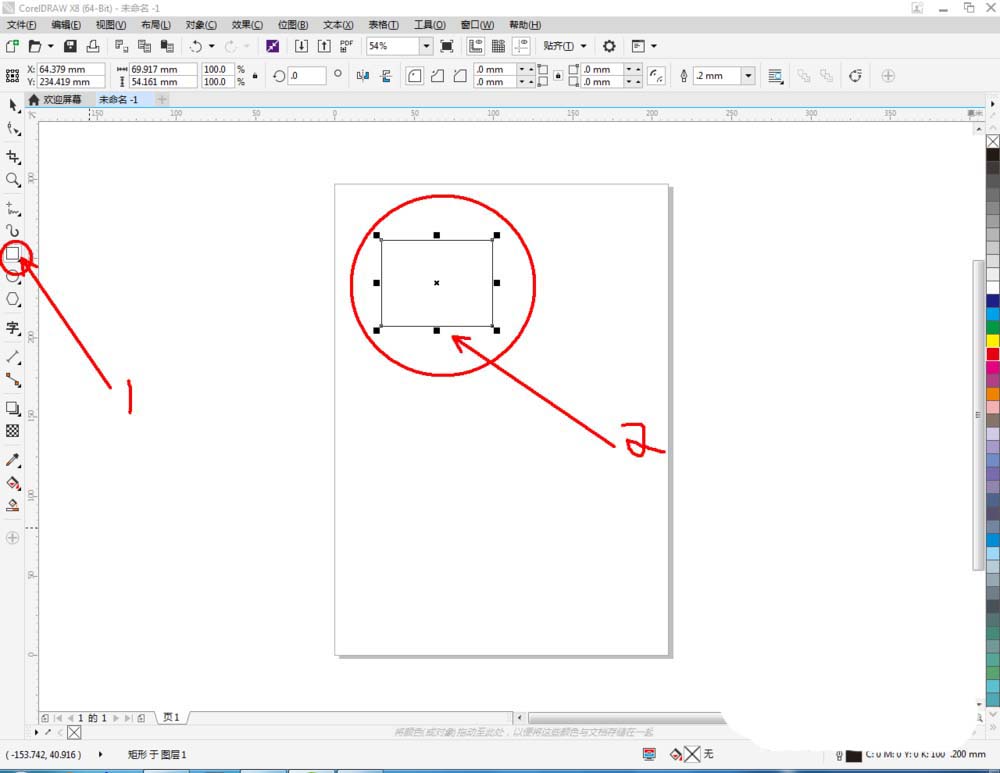Select the Color Eyedropper tool
This screenshot has width=1000, height=773.
click(13, 460)
